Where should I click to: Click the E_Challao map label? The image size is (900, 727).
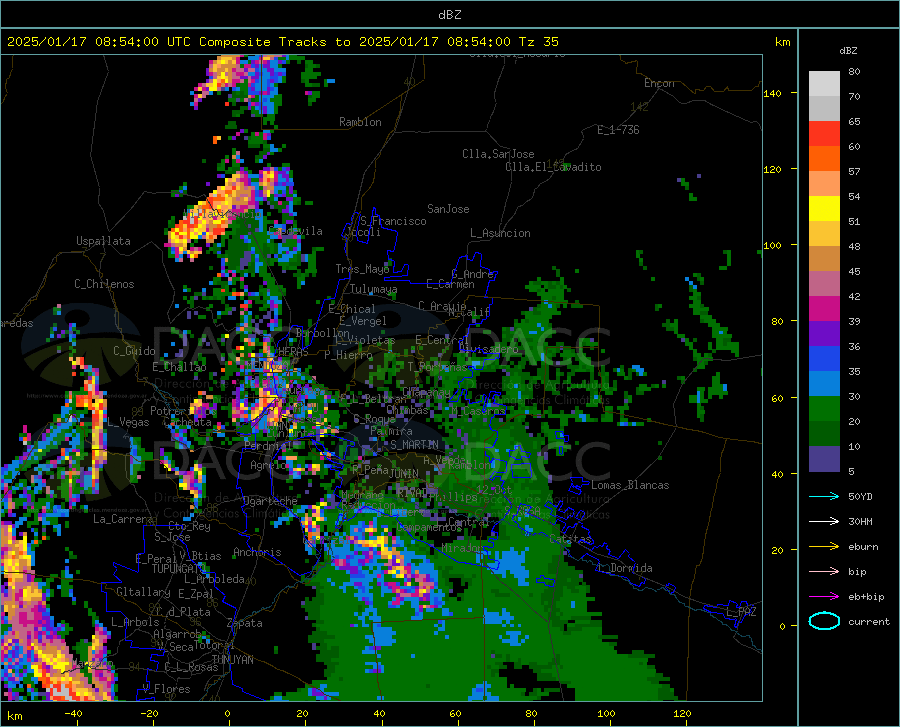click(x=179, y=367)
